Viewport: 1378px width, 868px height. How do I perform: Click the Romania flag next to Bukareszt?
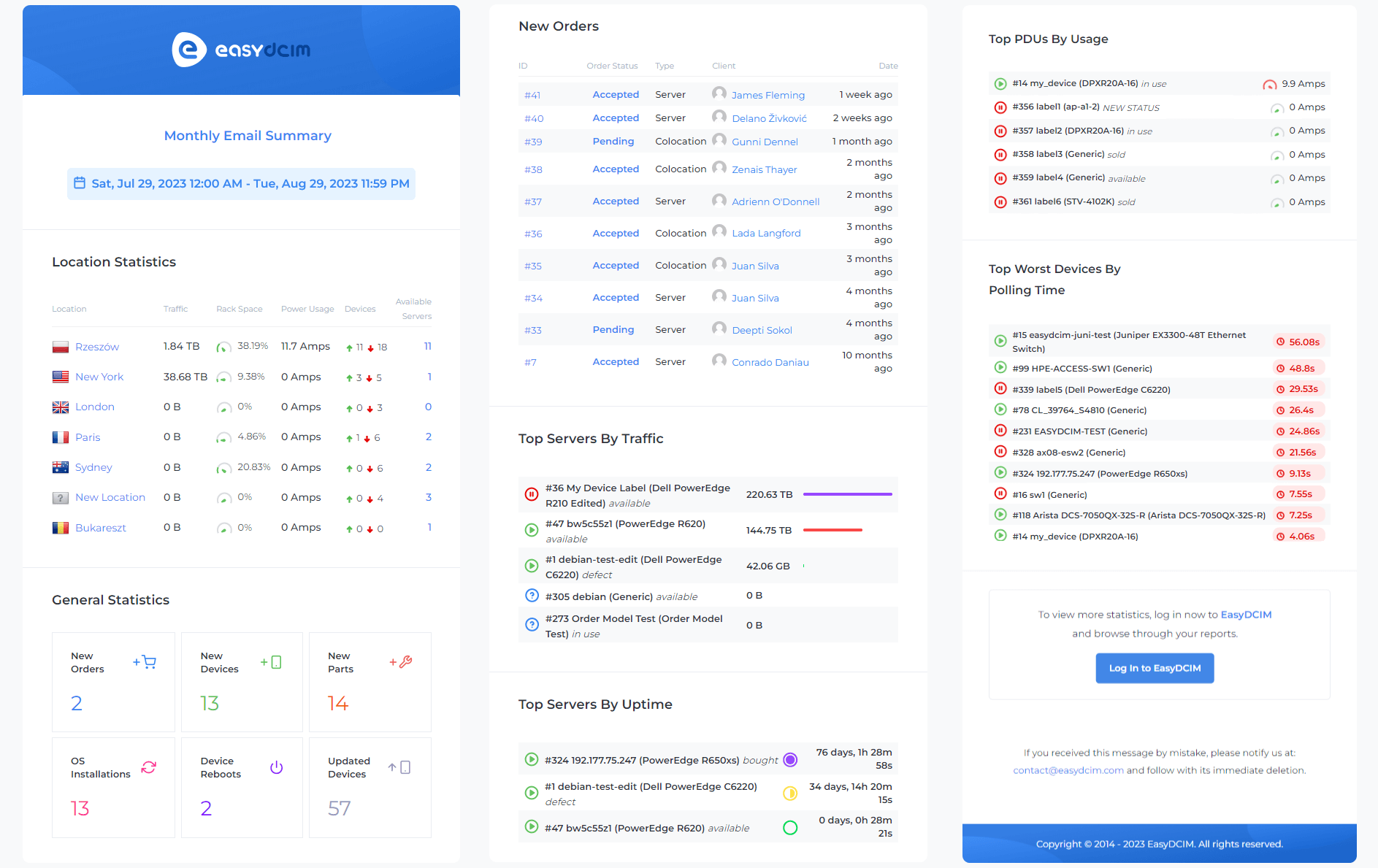tap(61, 528)
